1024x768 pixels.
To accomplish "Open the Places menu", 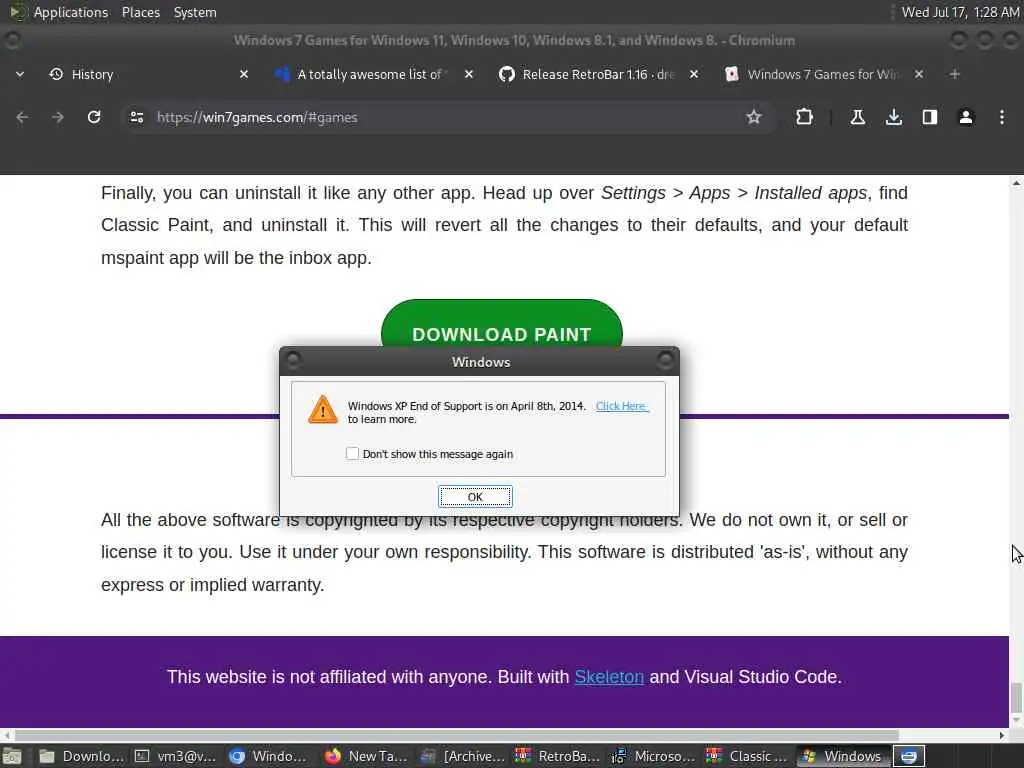I will [x=141, y=12].
